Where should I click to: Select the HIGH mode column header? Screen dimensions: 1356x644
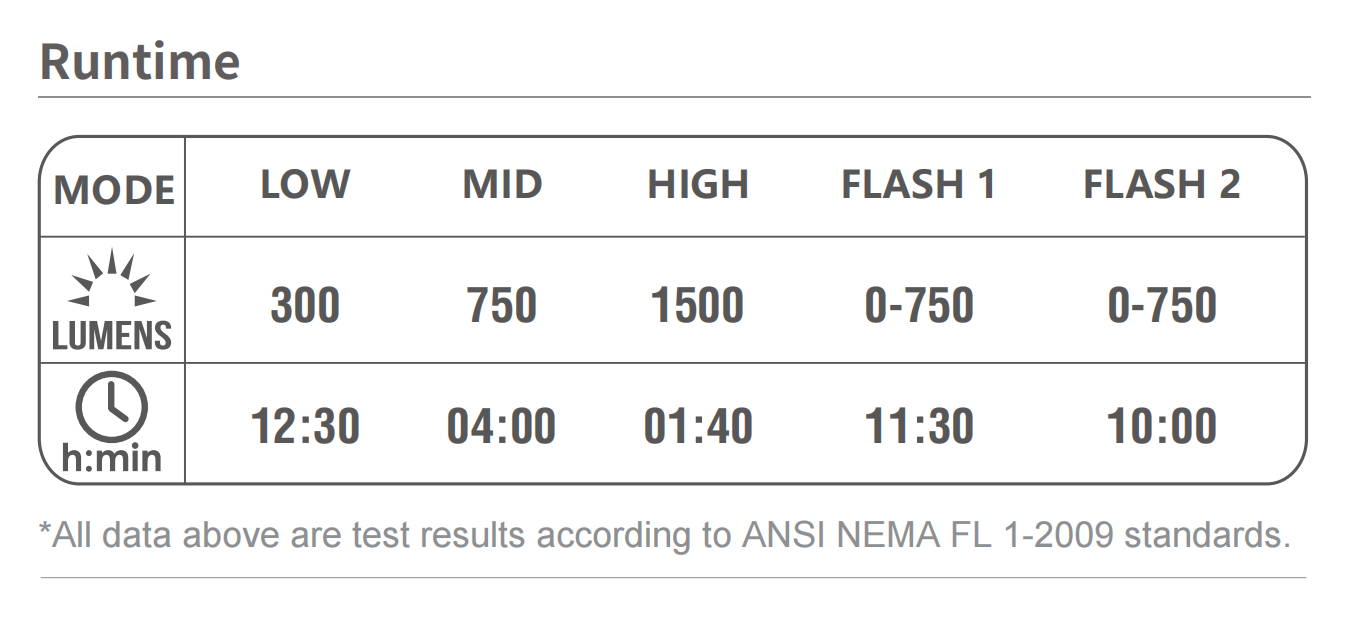(698, 185)
